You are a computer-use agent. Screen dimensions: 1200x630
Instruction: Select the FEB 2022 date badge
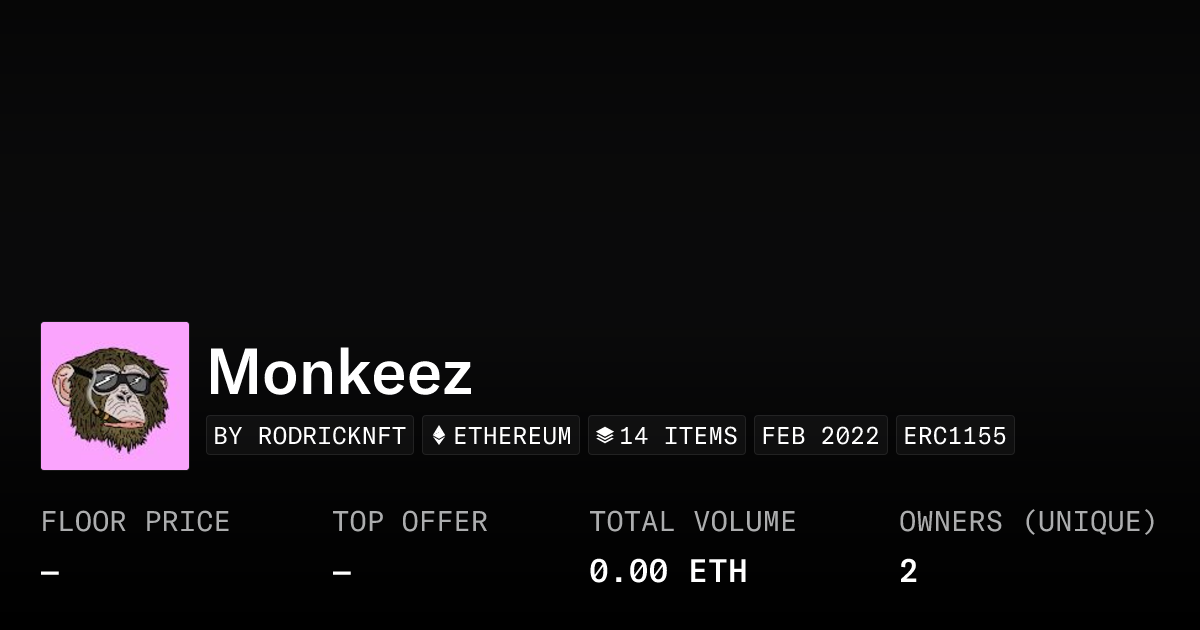coord(821,436)
